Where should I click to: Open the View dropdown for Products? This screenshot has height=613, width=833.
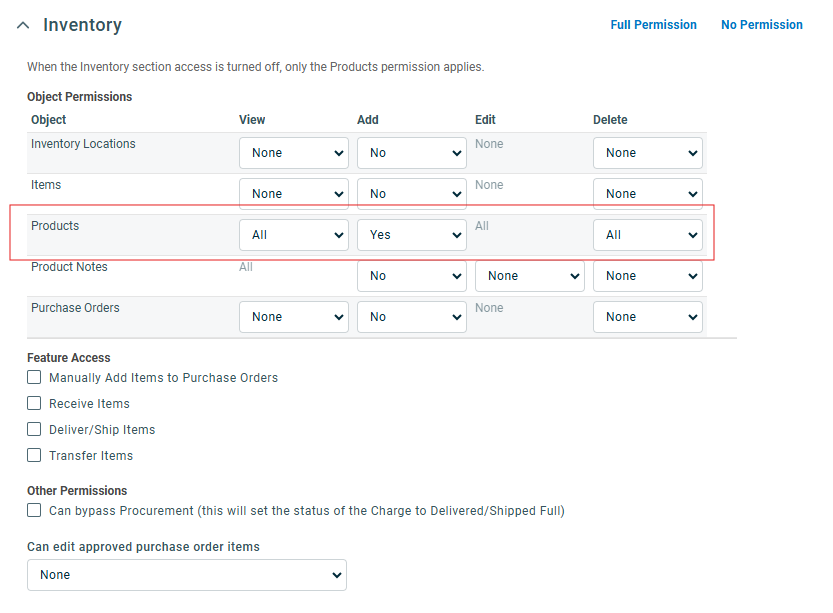293,234
